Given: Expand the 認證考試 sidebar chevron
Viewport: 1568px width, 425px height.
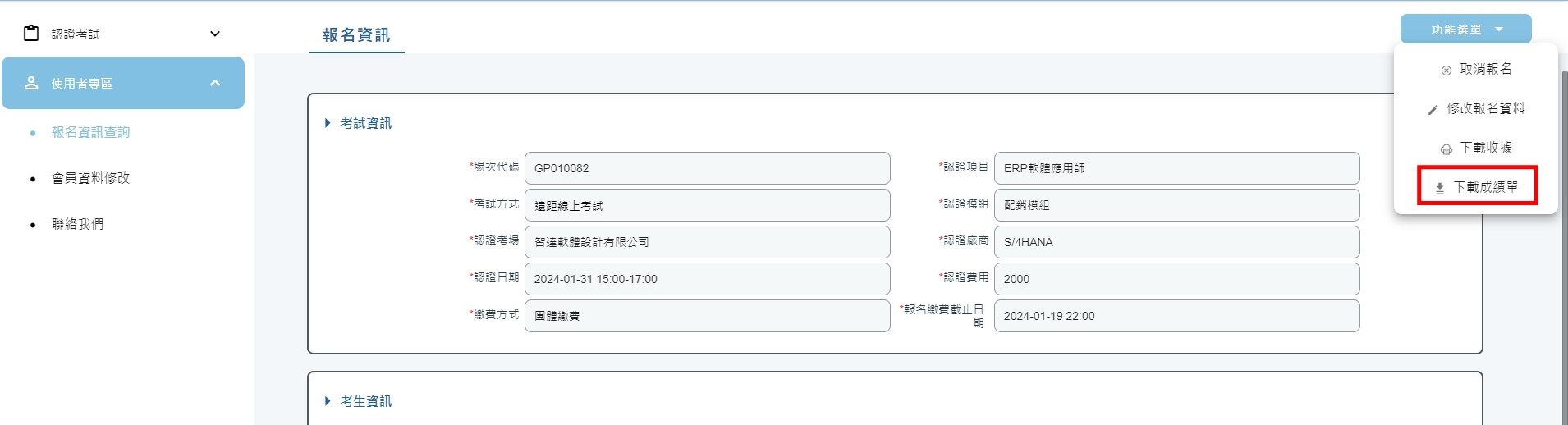Looking at the screenshot, I should 215,34.
